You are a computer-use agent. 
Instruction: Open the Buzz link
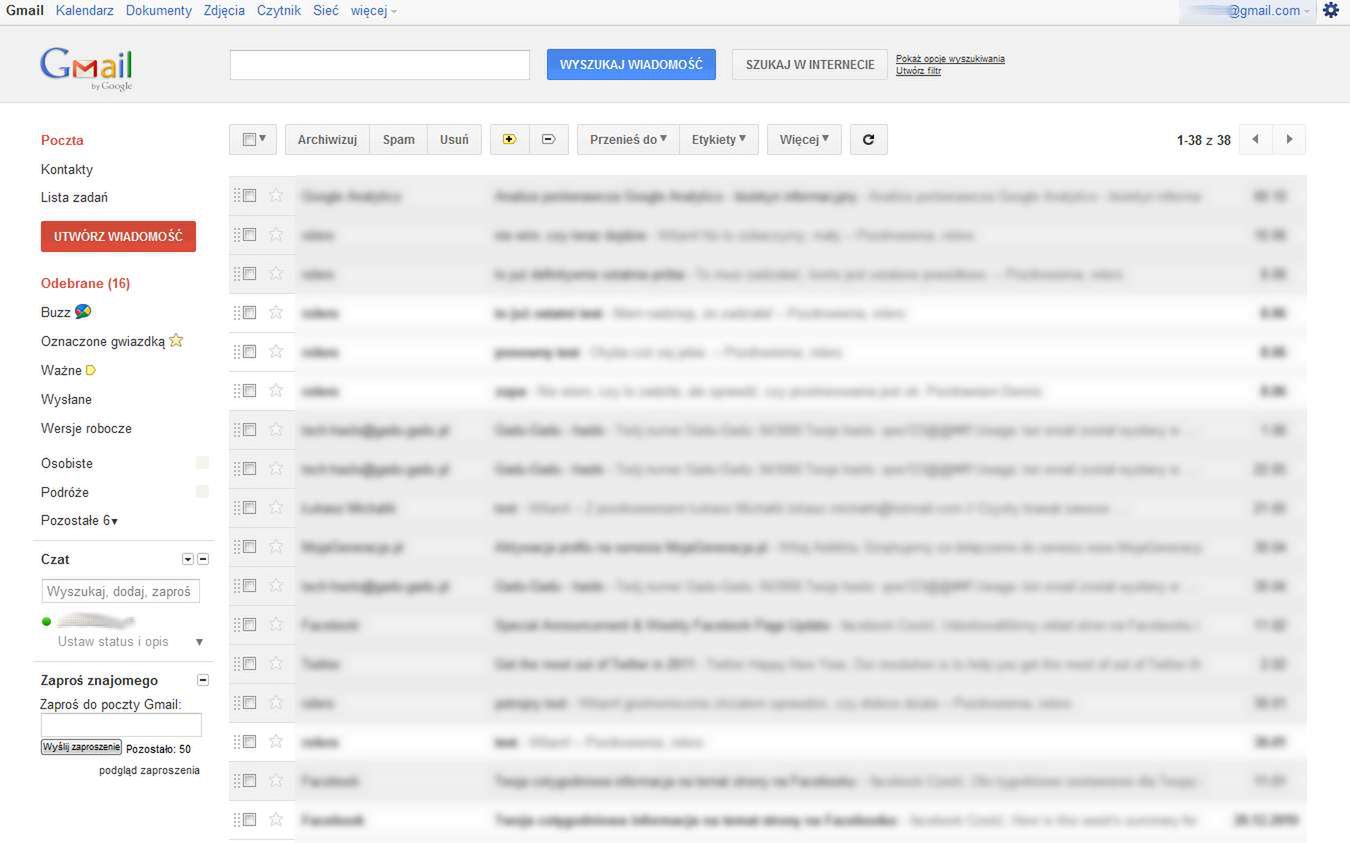coord(56,312)
